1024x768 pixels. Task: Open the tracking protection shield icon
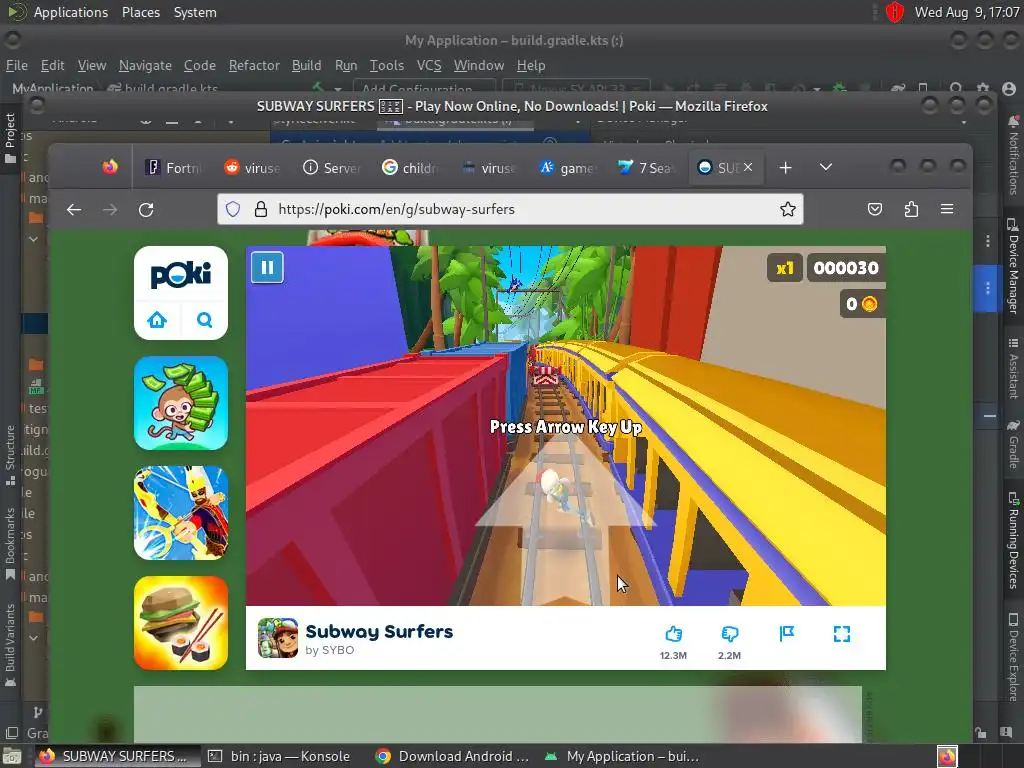[233, 209]
